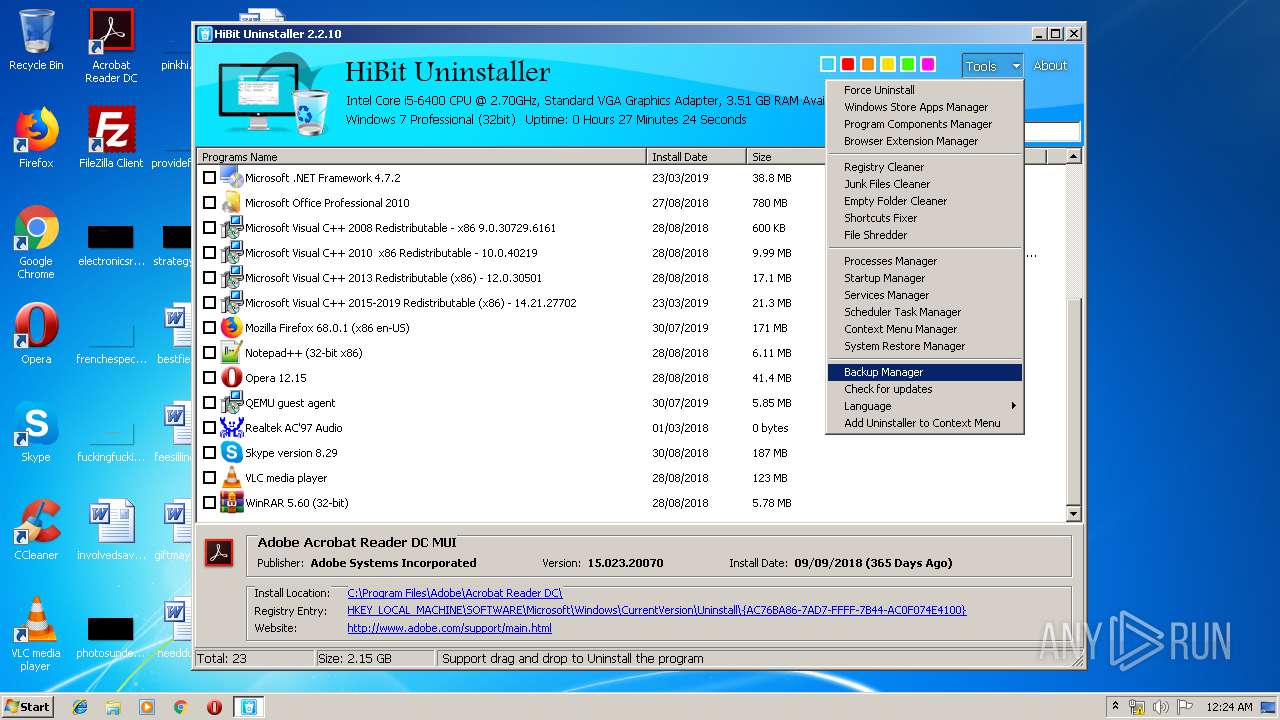Open Firefox desktop shortcut
Image resolution: width=1280 pixels, height=720 pixels.
point(36,138)
